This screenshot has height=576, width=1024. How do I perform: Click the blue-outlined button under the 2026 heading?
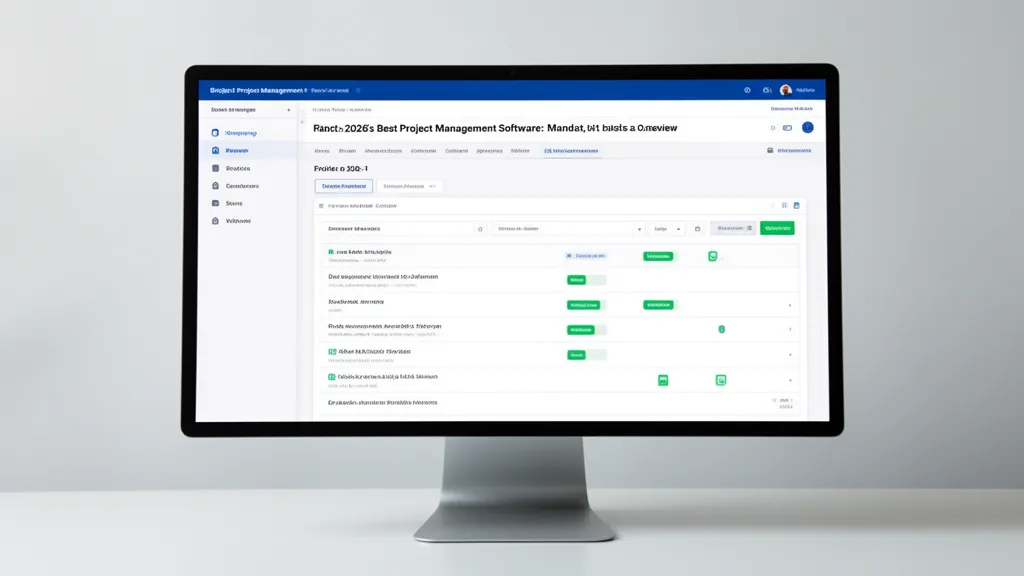[344, 186]
